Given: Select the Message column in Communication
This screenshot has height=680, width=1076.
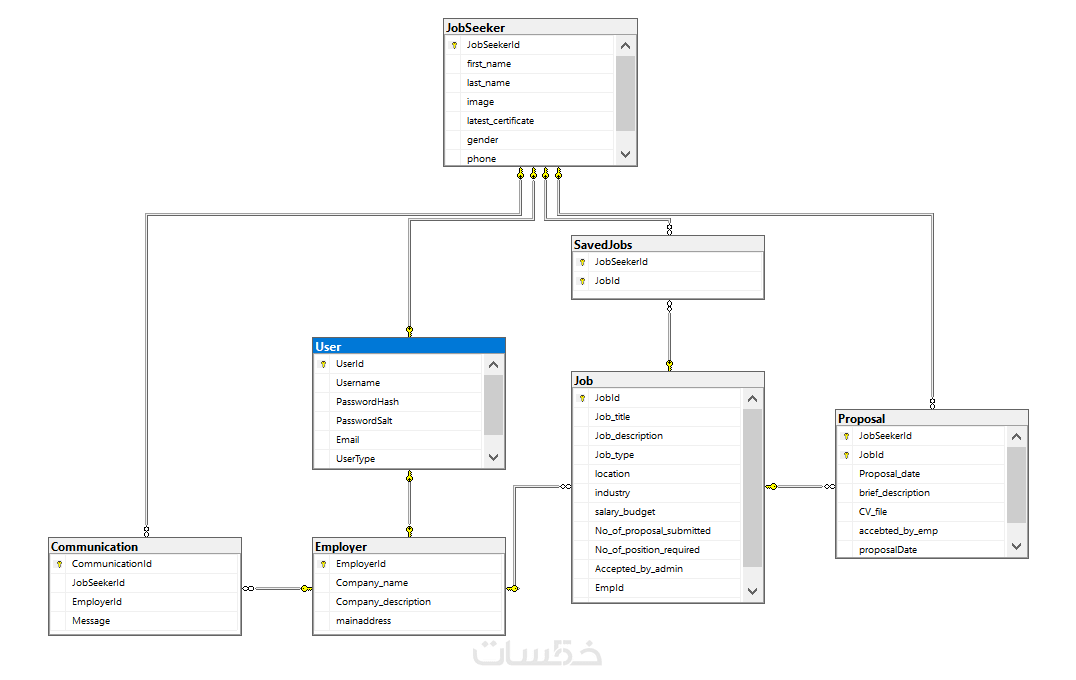Looking at the screenshot, I should pos(145,621).
